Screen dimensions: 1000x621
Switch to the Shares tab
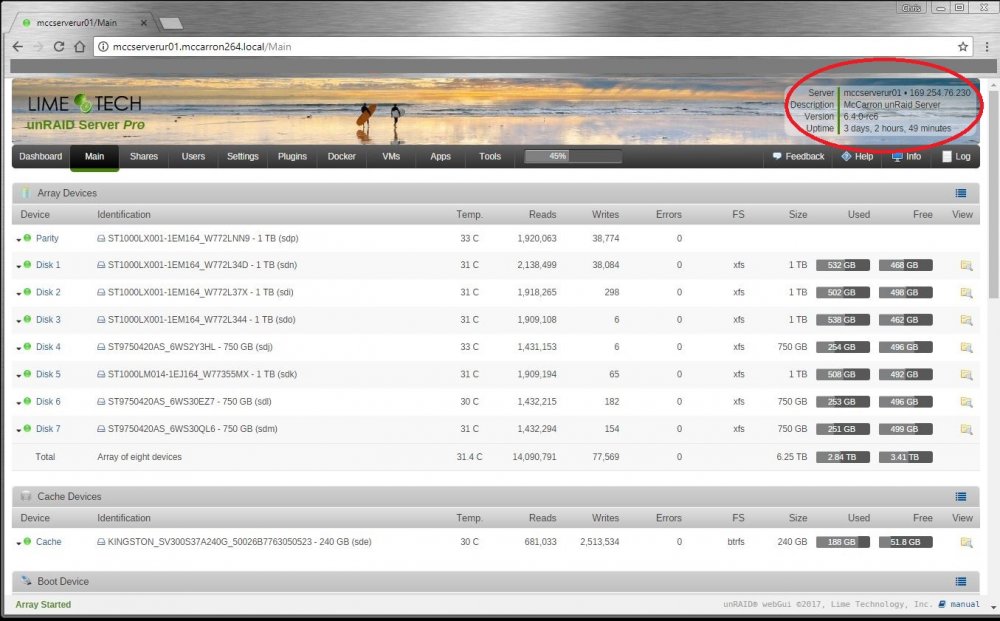(143, 156)
